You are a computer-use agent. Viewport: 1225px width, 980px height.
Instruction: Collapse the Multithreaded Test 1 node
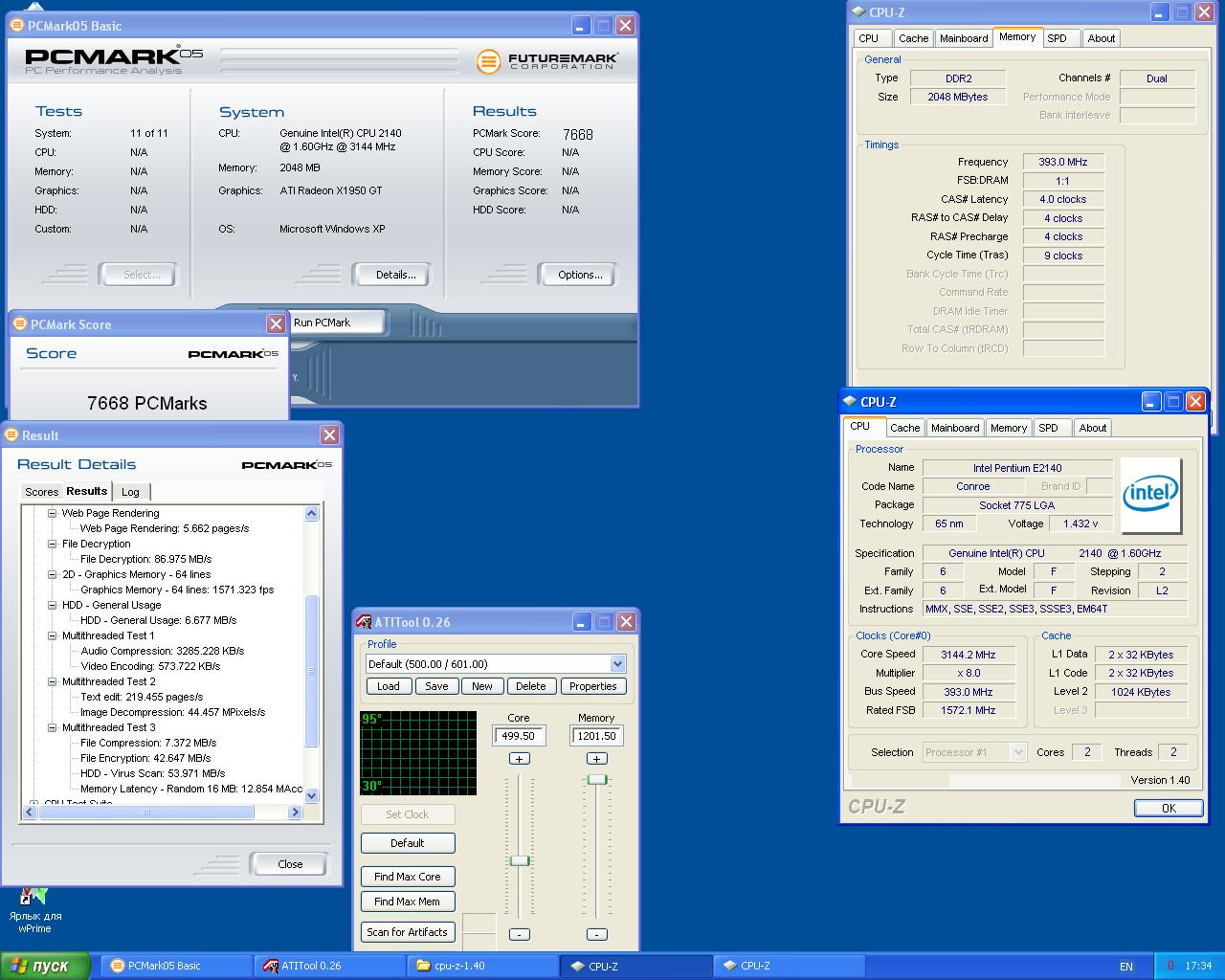(53, 636)
